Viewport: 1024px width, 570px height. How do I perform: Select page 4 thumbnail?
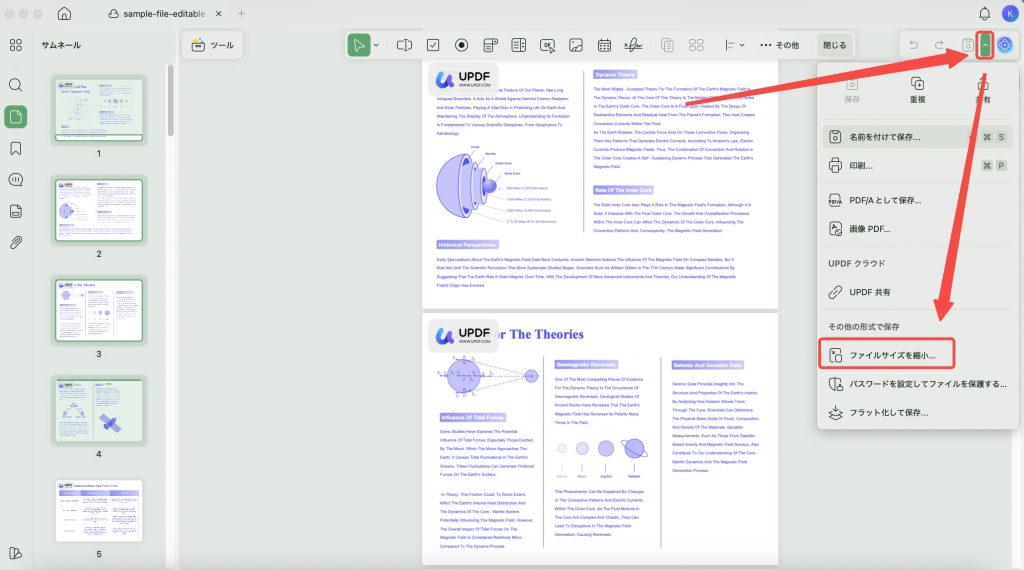tap(99, 410)
